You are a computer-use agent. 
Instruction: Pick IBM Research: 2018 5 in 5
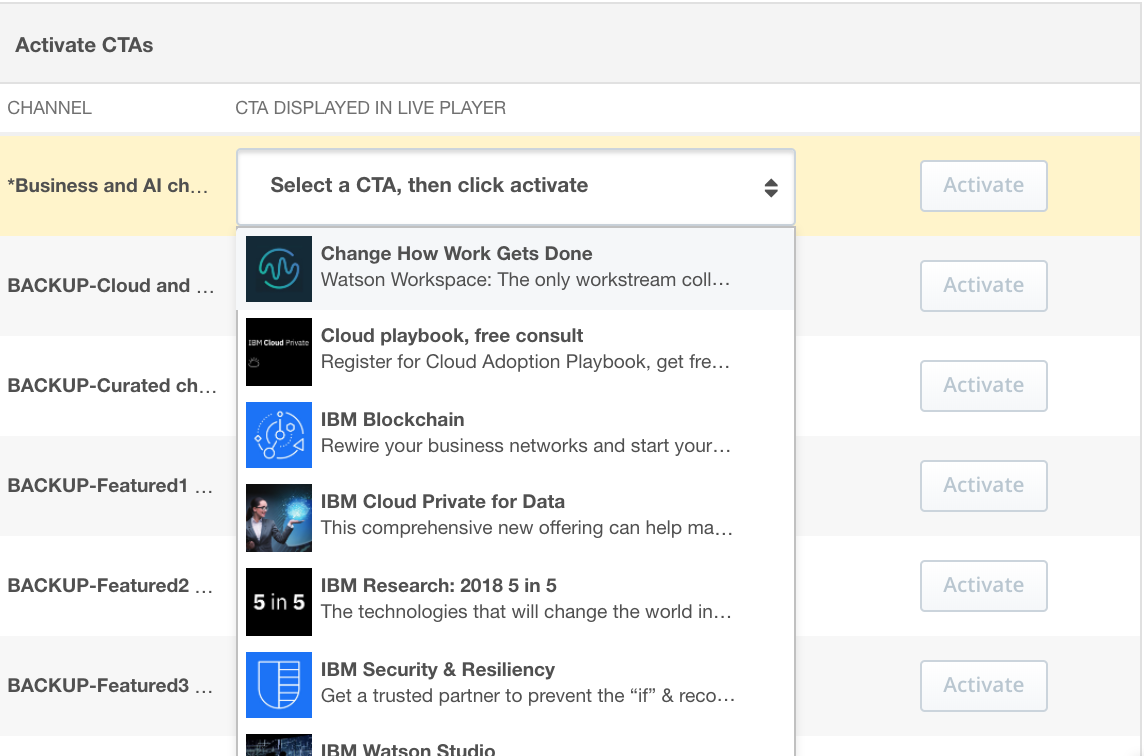click(x=515, y=602)
